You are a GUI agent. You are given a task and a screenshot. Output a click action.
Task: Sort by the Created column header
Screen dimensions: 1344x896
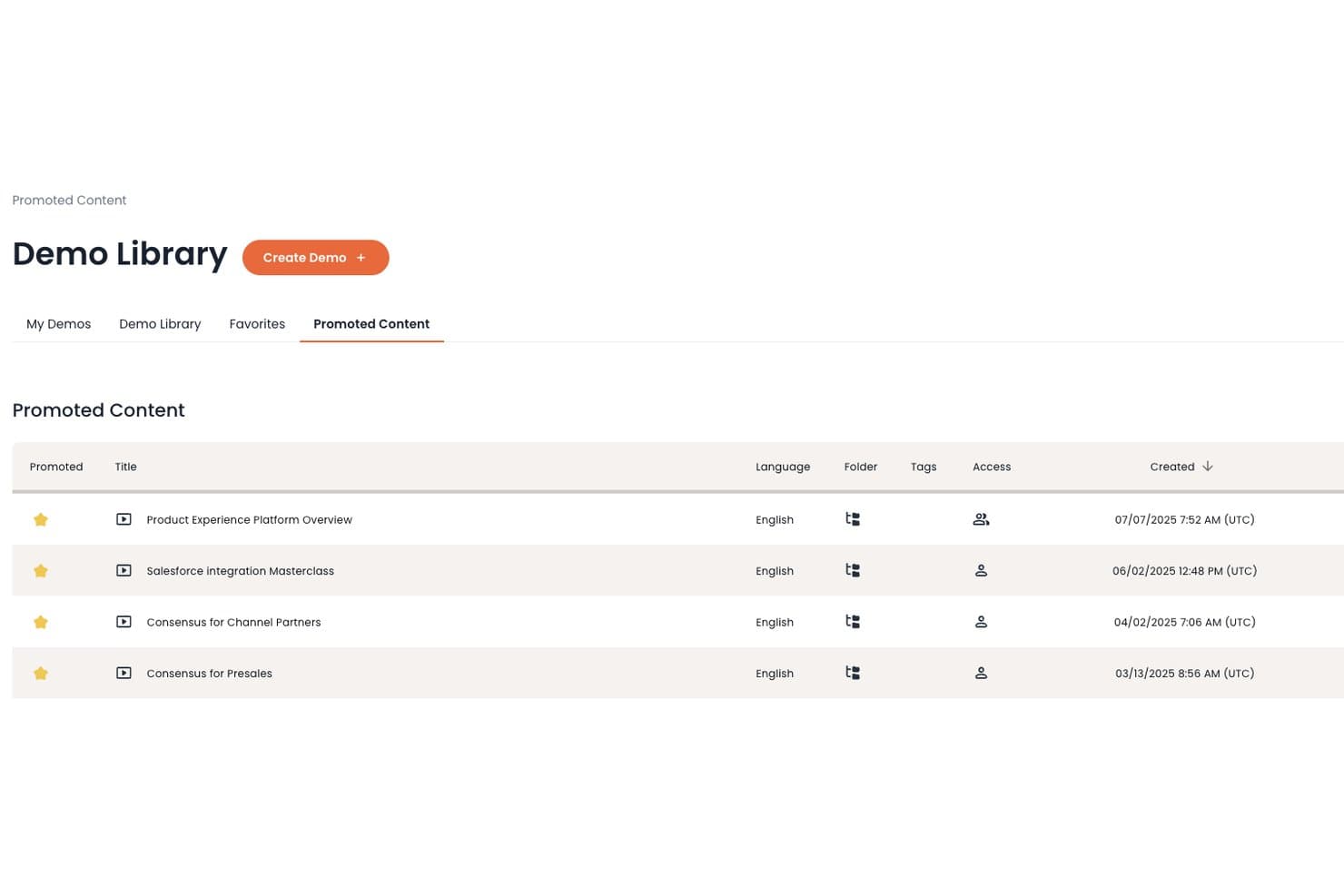pos(1172,467)
